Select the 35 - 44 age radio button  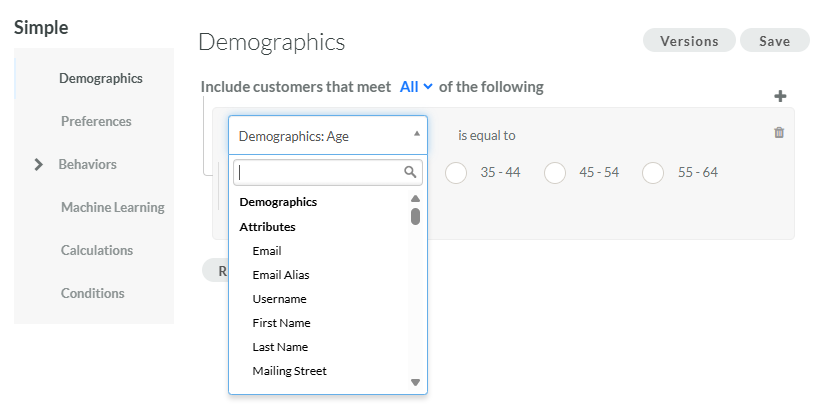coord(456,173)
